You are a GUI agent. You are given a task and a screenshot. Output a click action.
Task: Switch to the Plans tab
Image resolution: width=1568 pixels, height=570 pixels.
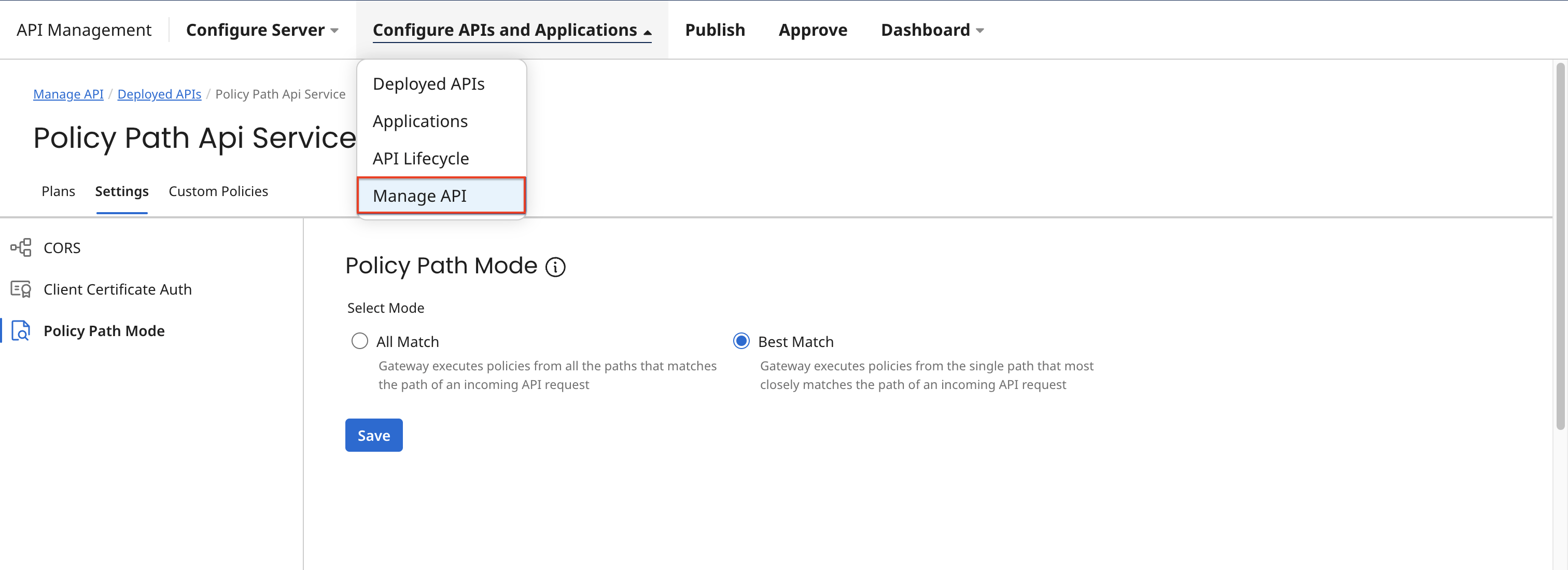[x=58, y=191]
